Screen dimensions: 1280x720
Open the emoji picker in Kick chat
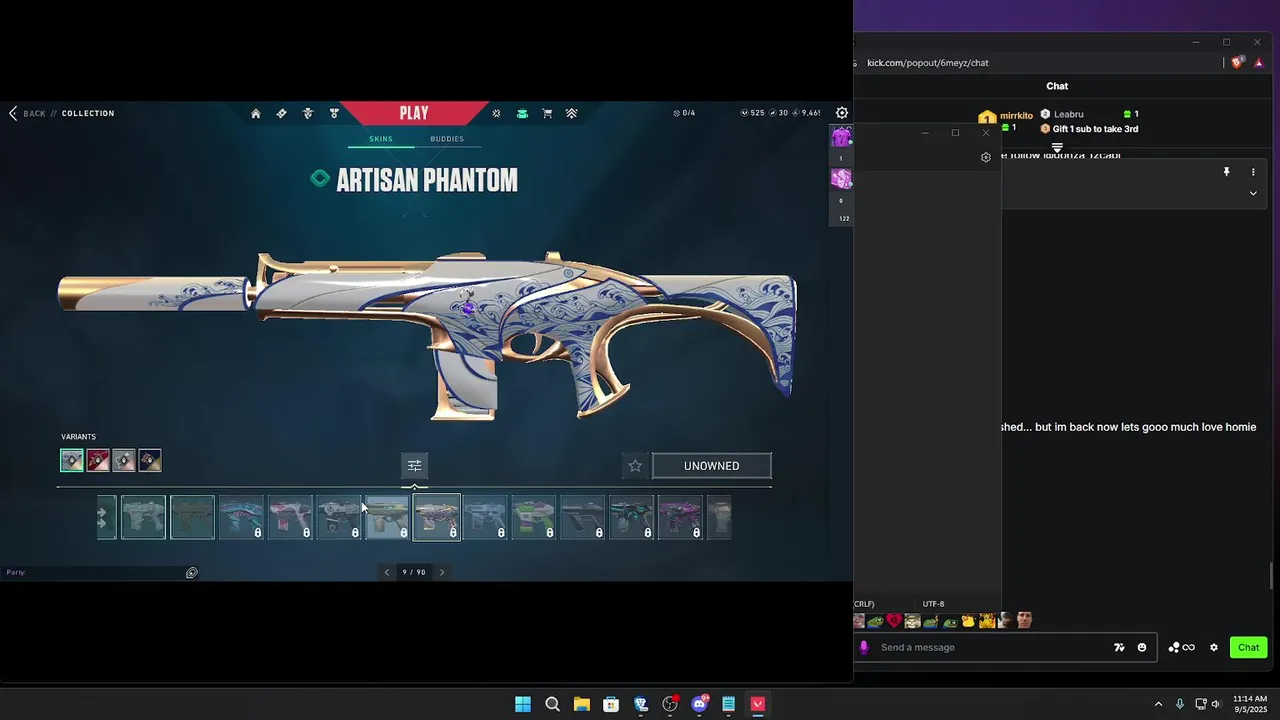(x=1142, y=647)
